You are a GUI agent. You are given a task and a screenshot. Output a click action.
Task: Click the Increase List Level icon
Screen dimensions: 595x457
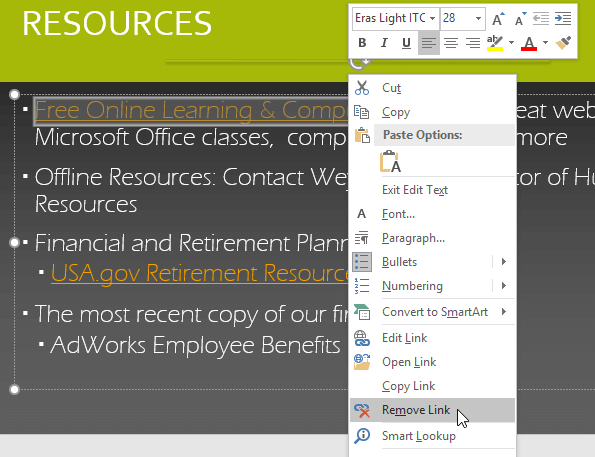tap(563, 19)
